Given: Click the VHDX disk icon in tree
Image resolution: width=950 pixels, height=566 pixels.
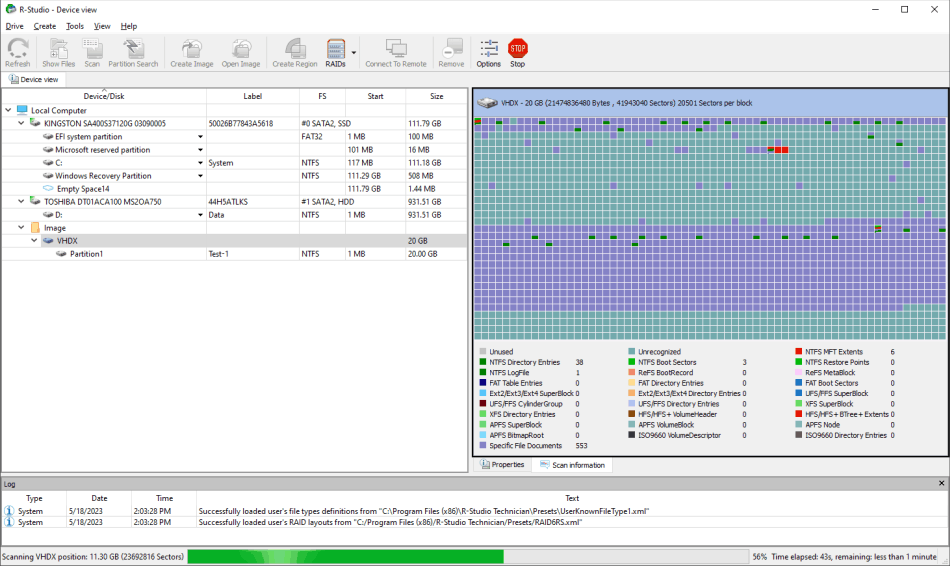Looking at the screenshot, I should pyautogui.click(x=48, y=241).
